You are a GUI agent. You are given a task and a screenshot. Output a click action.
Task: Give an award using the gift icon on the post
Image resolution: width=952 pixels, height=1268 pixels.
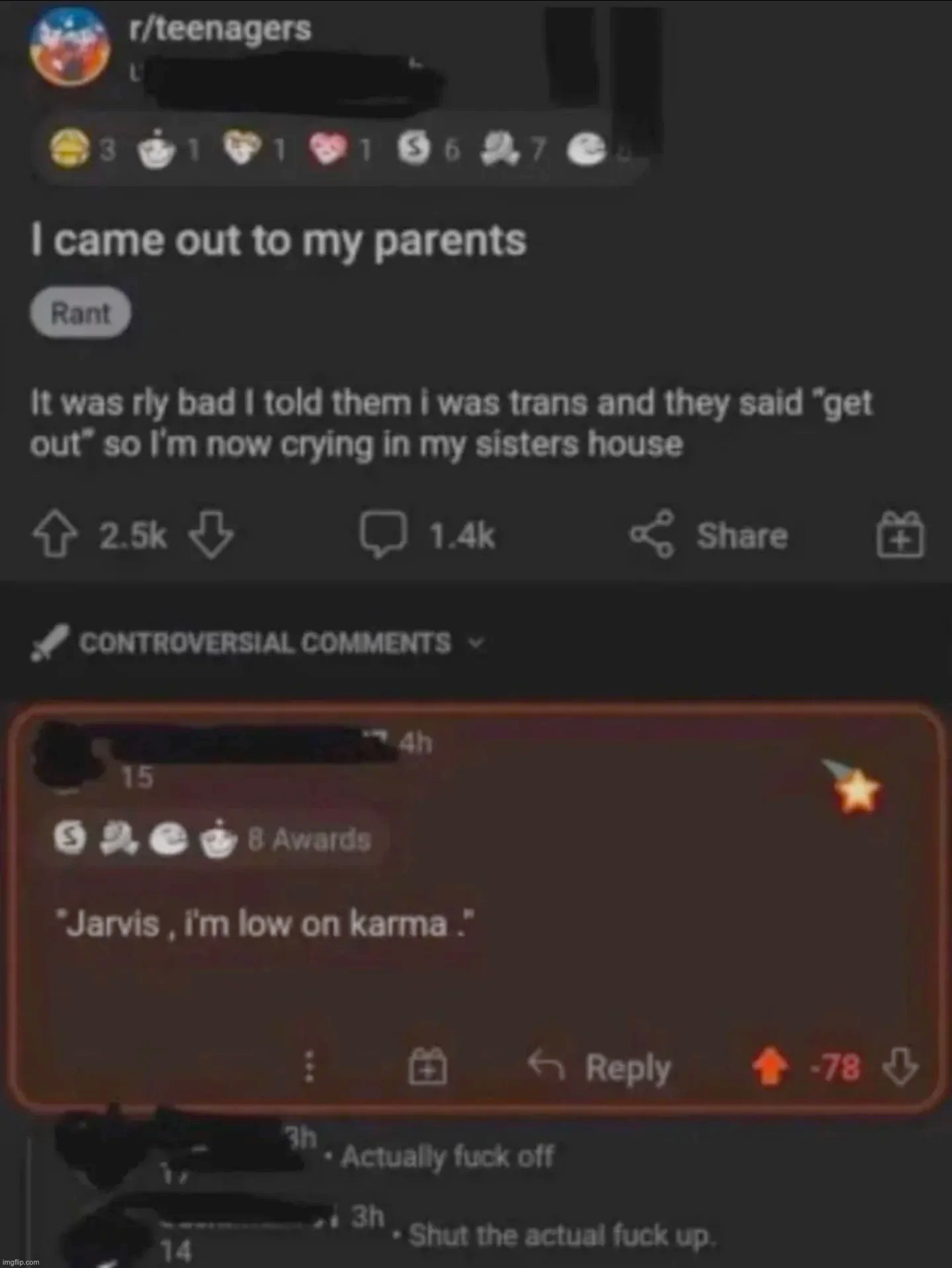coord(900,534)
